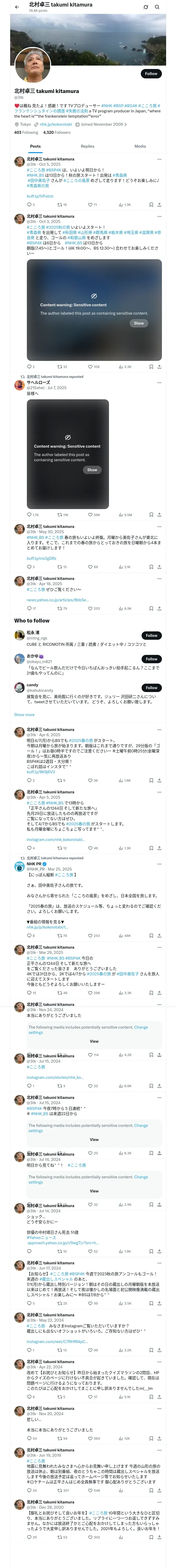Image resolution: width=176 pixels, height=1568 pixels.
Task: Share the Oct 5, 2025 post
Action: (x=159, y=205)
